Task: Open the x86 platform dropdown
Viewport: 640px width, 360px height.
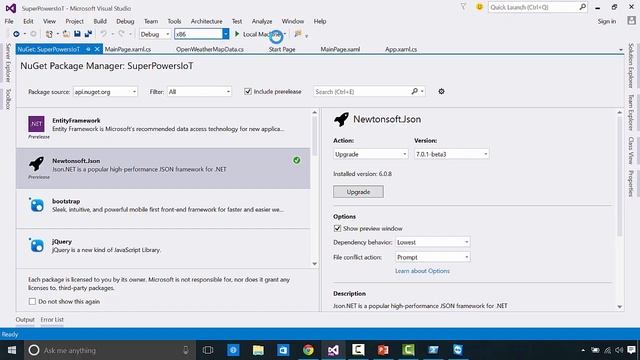Action: coord(201,34)
